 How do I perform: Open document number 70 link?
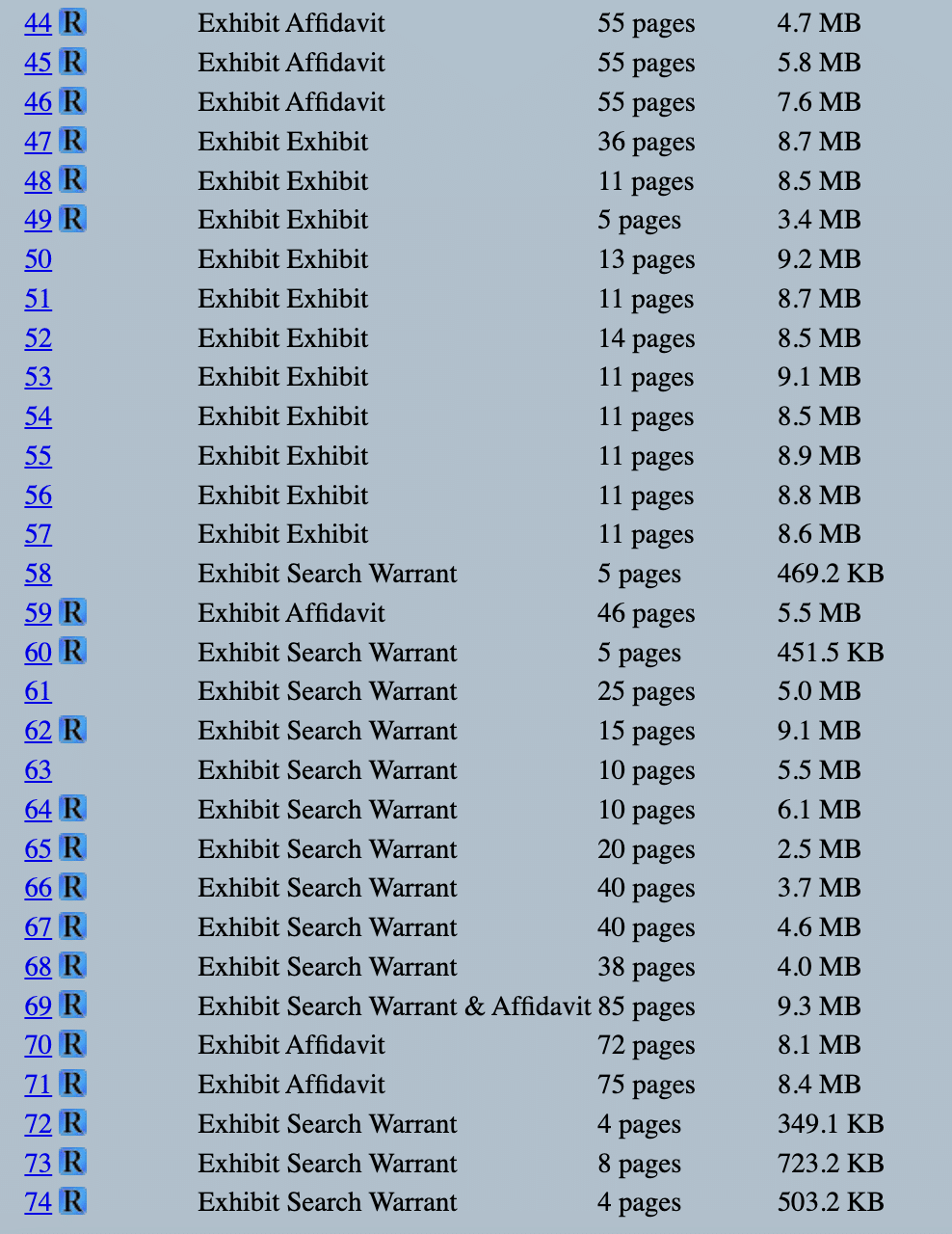[x=39, y=1045]
